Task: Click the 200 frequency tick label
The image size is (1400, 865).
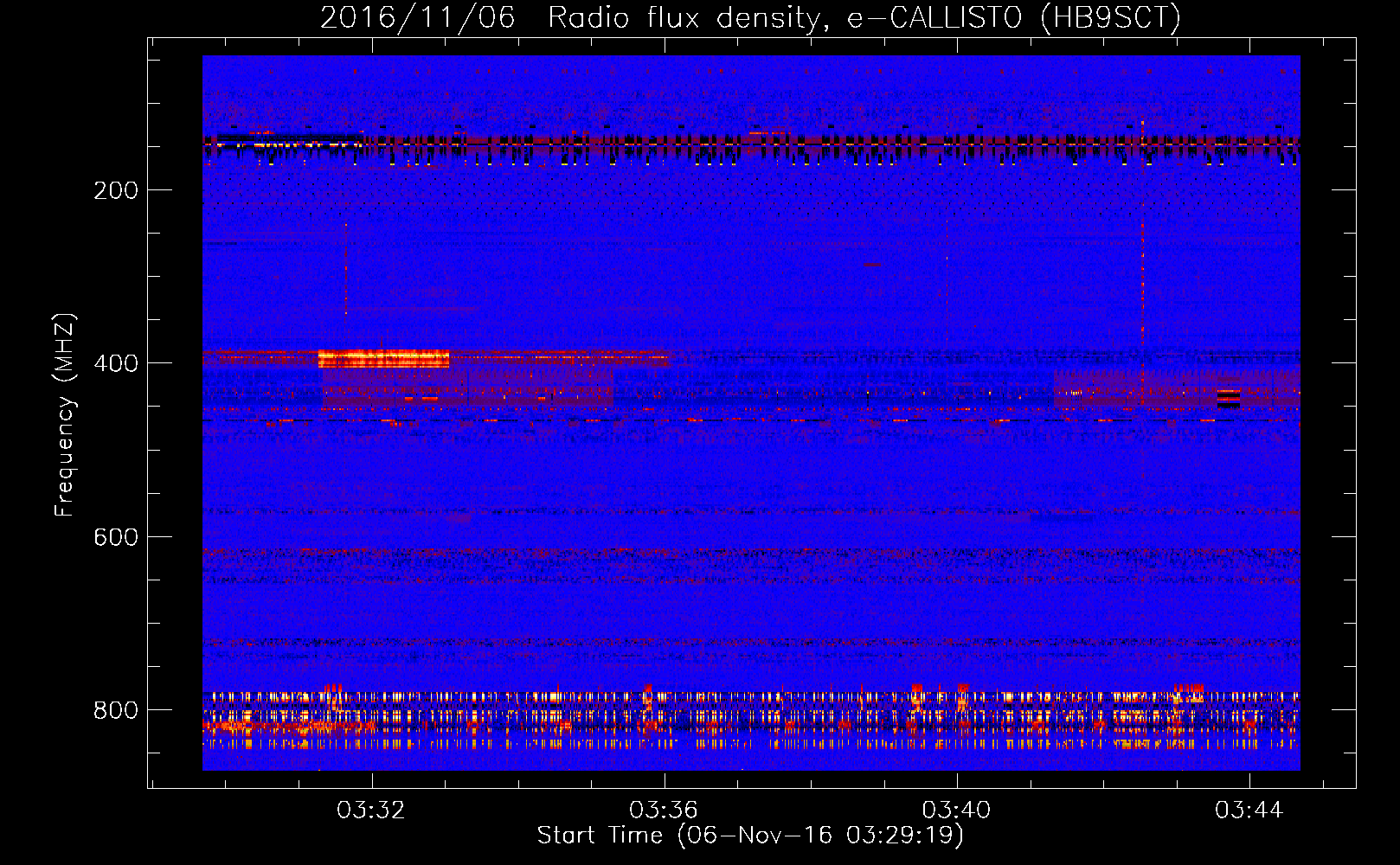Action: click(116, 190)
